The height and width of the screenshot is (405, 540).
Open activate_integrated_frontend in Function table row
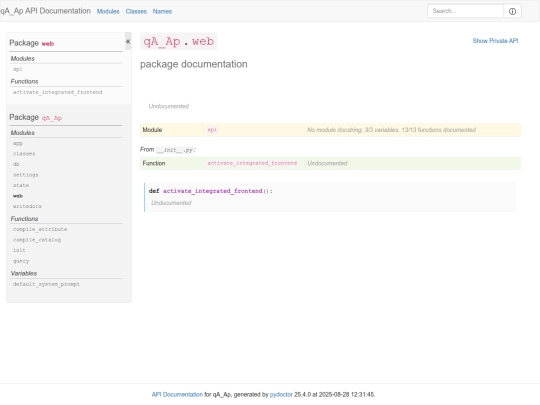click(252, 163)
